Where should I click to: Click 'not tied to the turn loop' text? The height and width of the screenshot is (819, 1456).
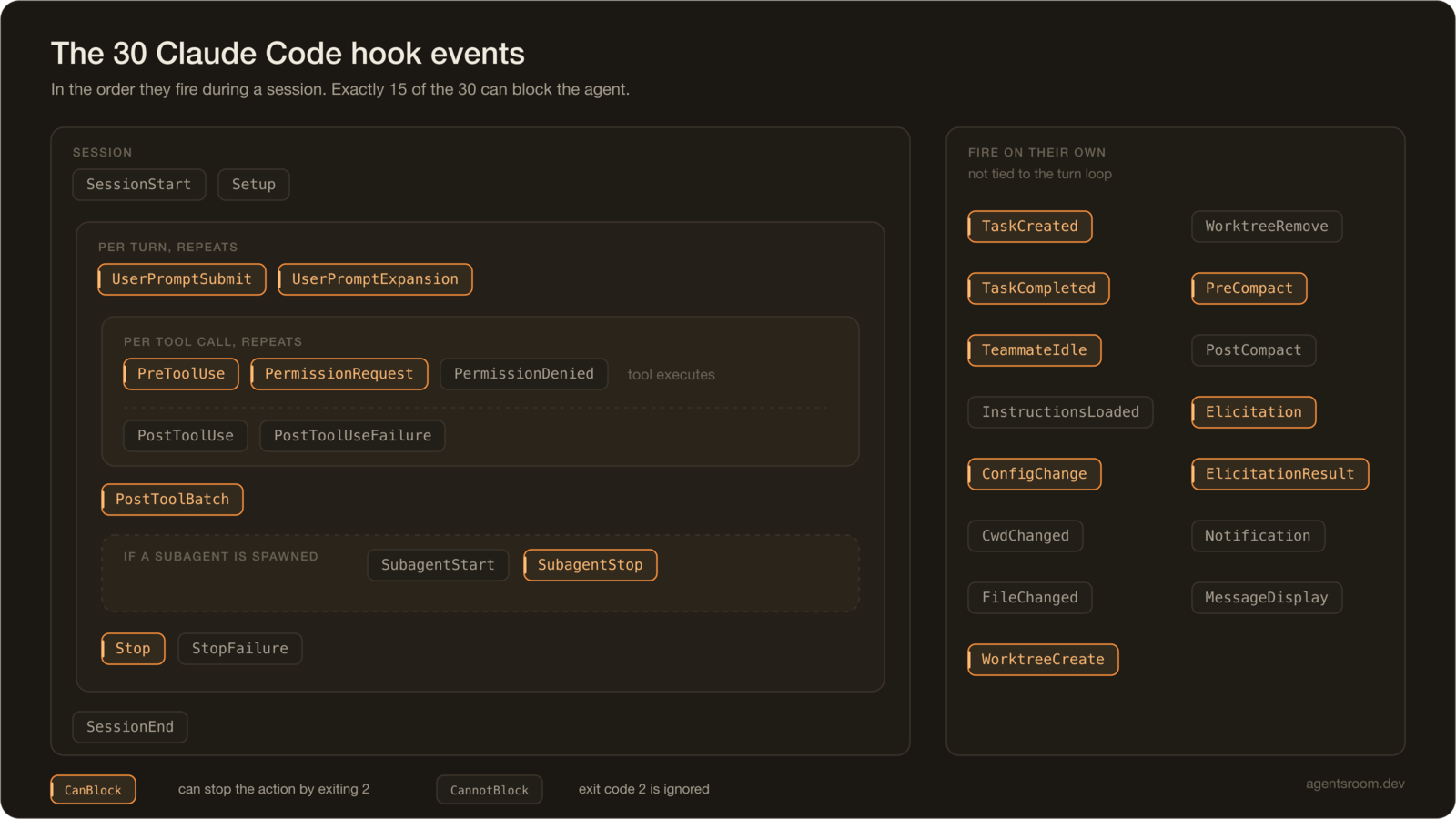(x=1040, y=174)
